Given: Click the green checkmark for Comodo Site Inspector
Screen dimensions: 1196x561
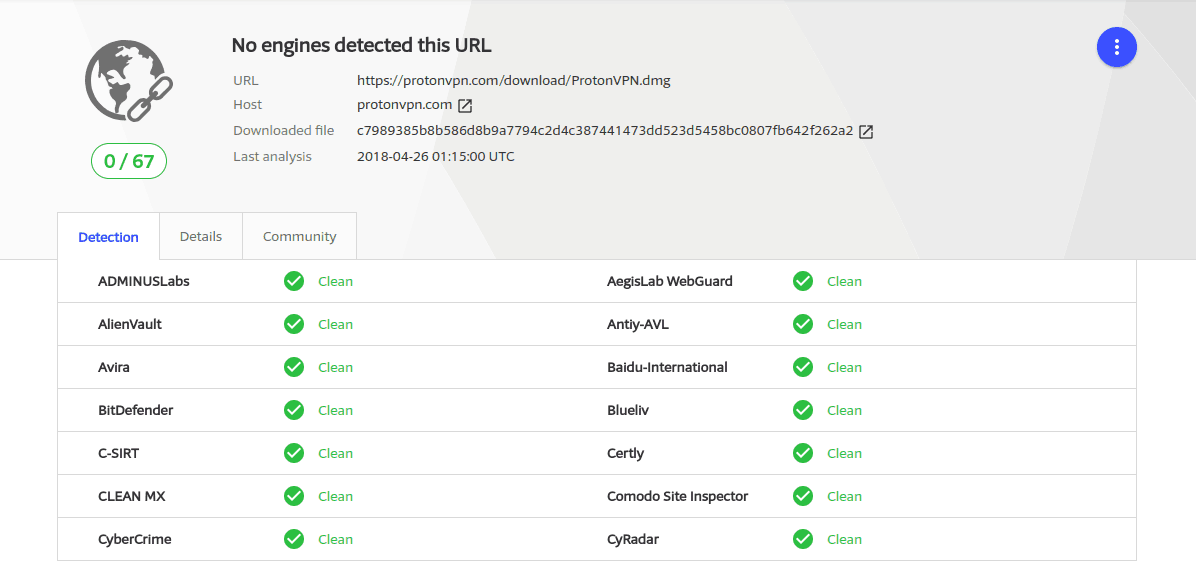Looking at the screenshot, I should coord(802,496).
